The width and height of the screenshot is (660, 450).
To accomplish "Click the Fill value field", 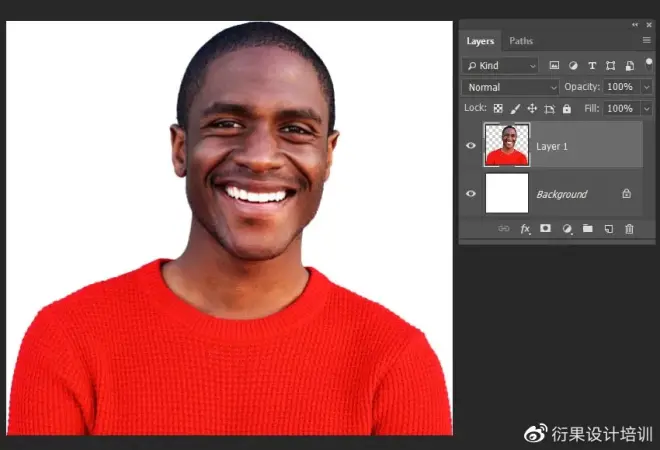I will click(622, 109).
